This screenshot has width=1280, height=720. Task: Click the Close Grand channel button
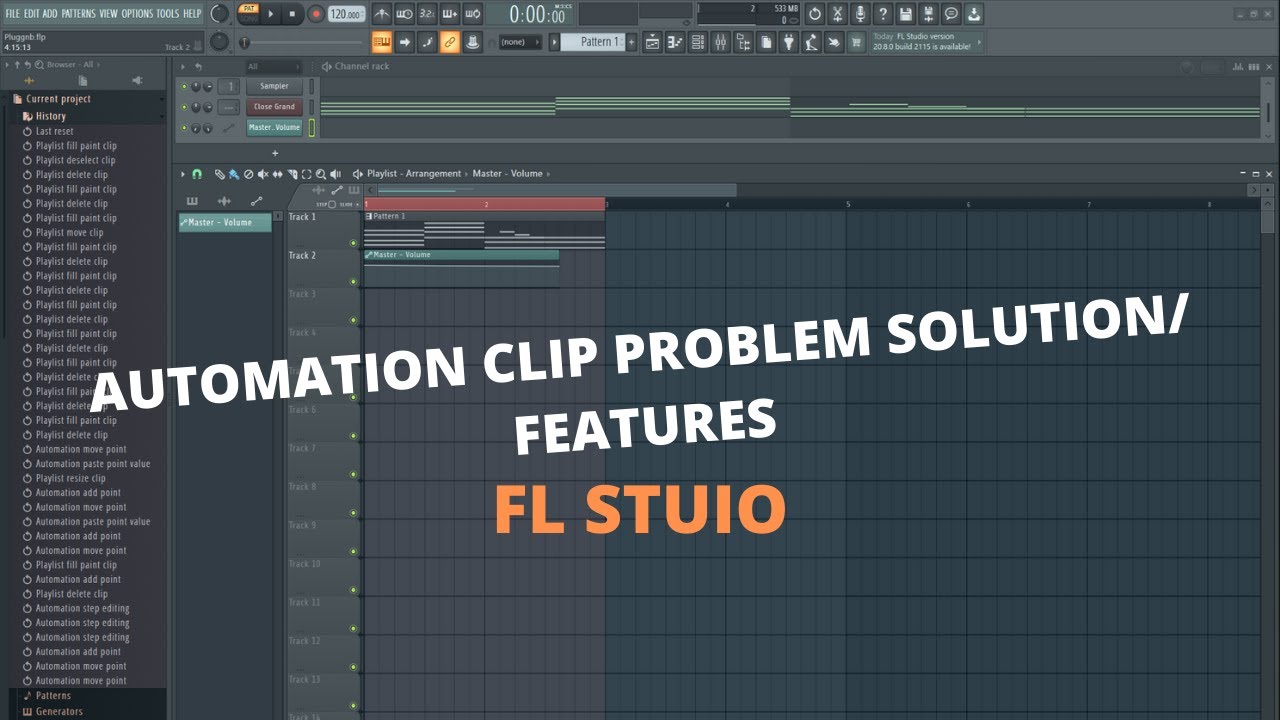(x=274, y=107)
